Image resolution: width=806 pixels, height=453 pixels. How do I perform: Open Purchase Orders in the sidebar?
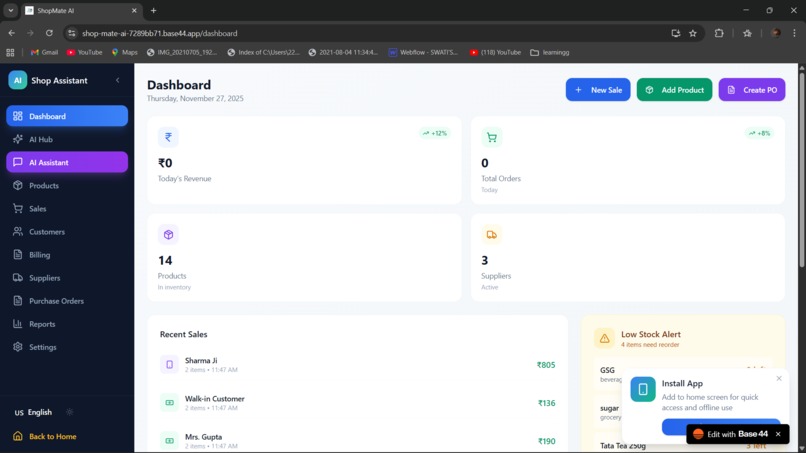(x=67, y=301)
